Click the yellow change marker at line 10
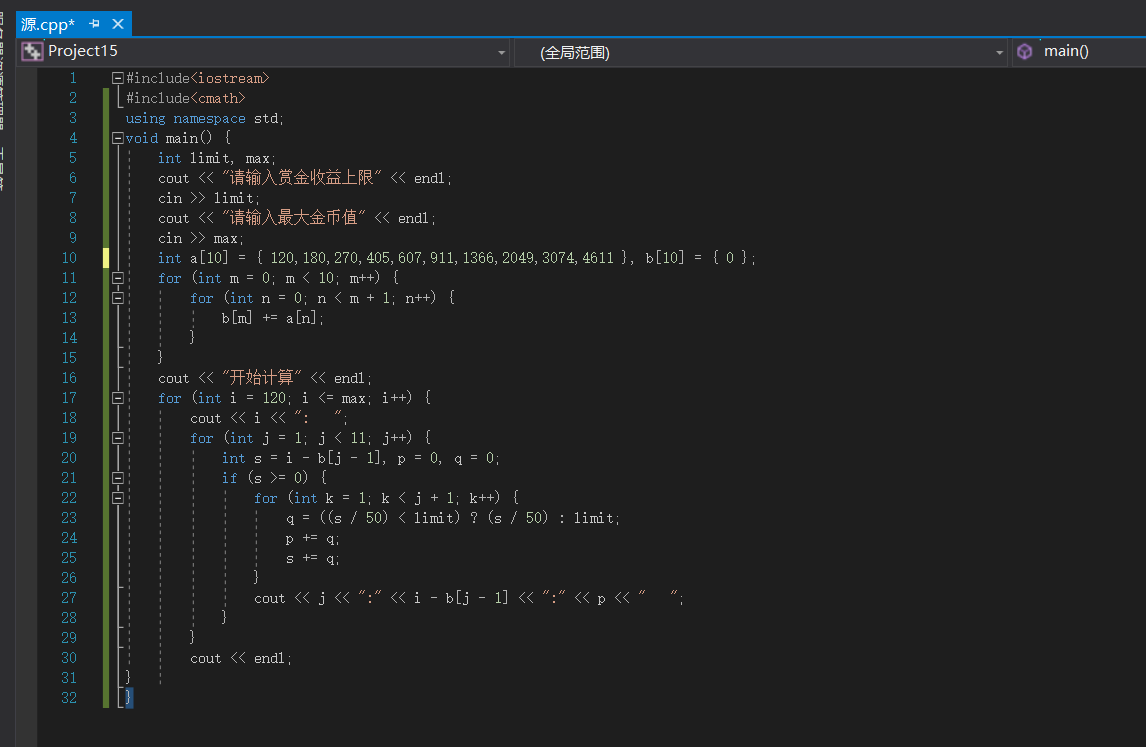Image resolution: width=1146 pixels, height=747 pixels. point(106,258)
